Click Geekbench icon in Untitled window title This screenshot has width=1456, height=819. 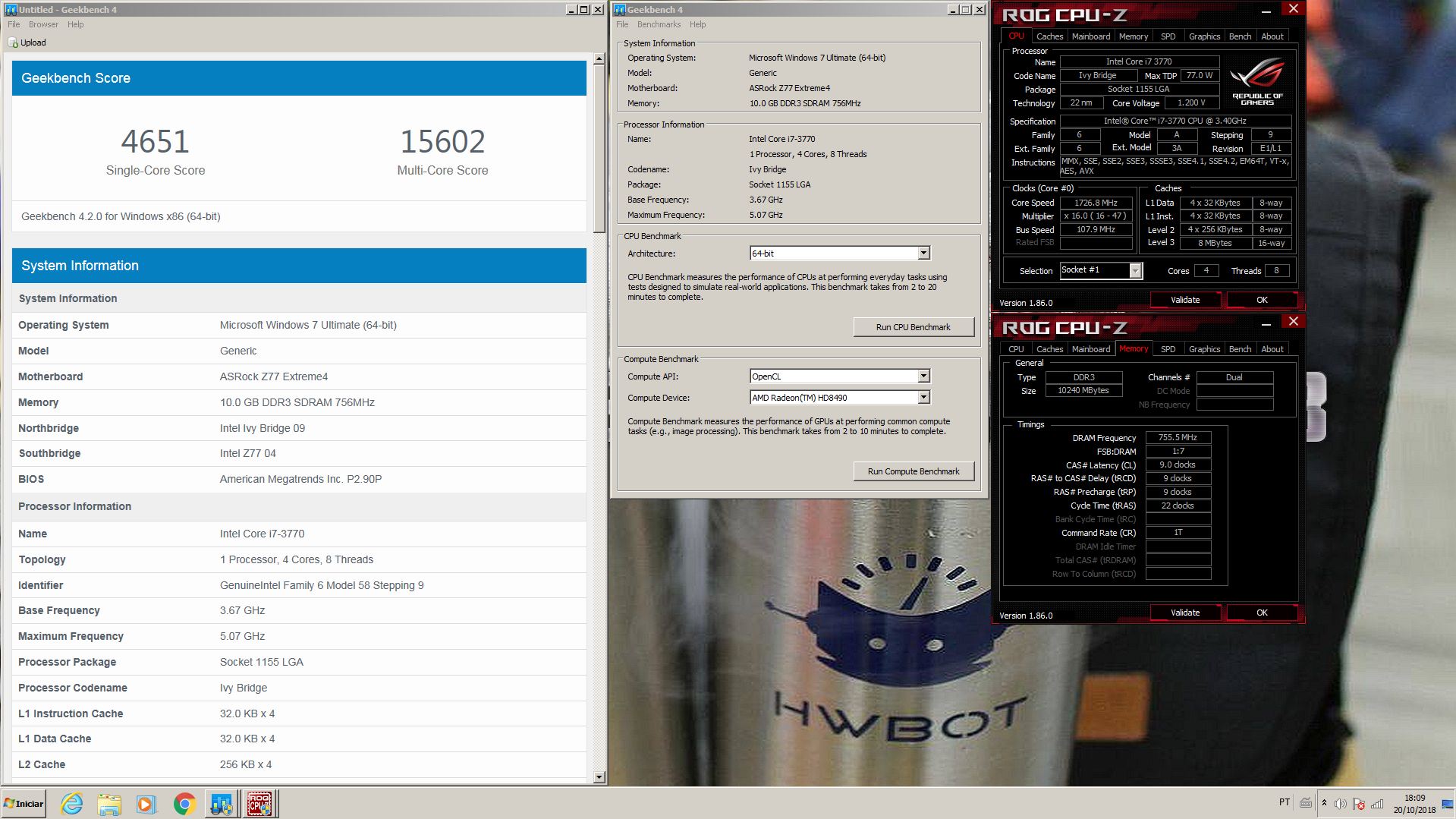click(x=11, y=9)
